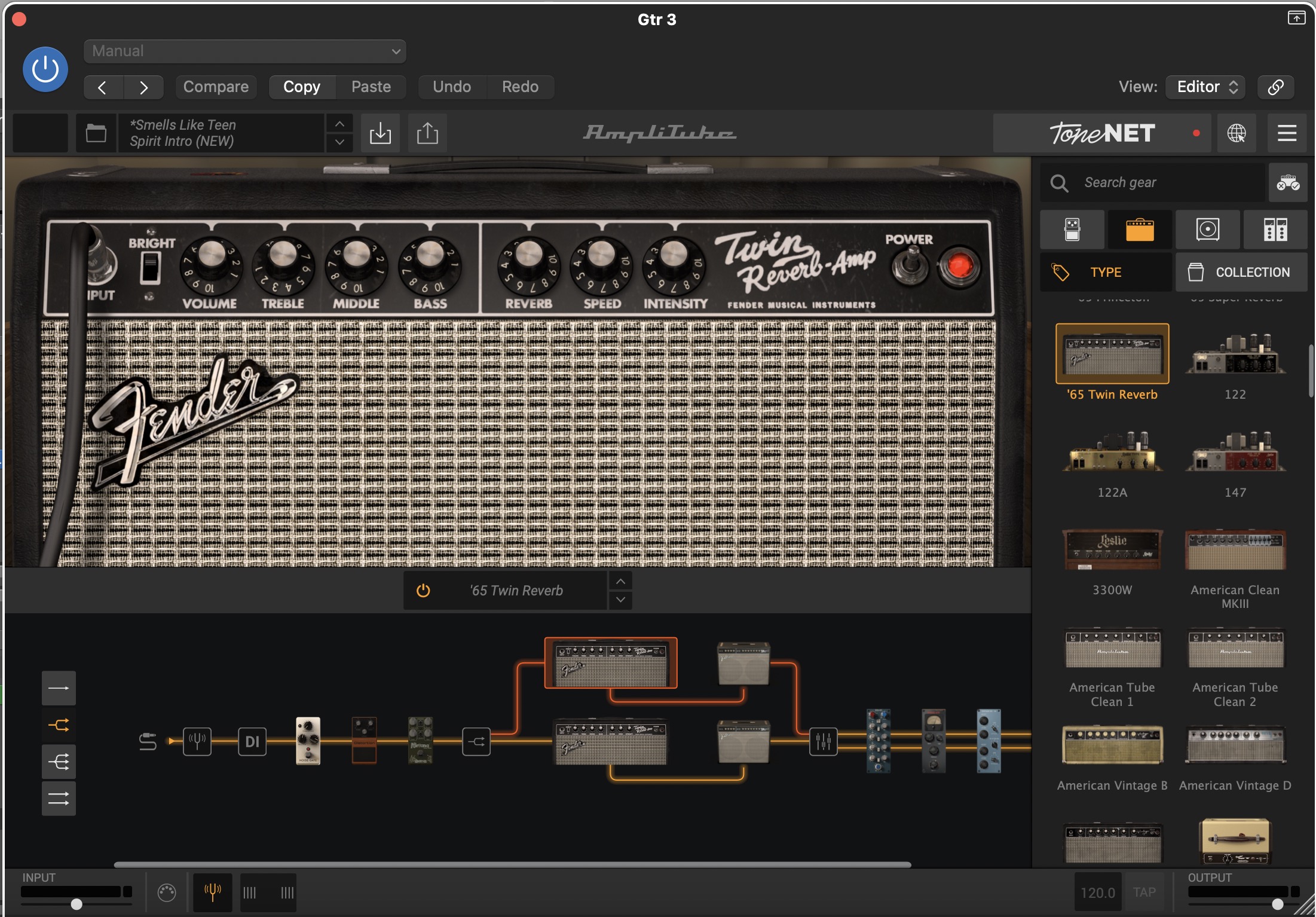1316x917 pixels.
Task: Click the Compare button
Action: [x=216, y=87]
